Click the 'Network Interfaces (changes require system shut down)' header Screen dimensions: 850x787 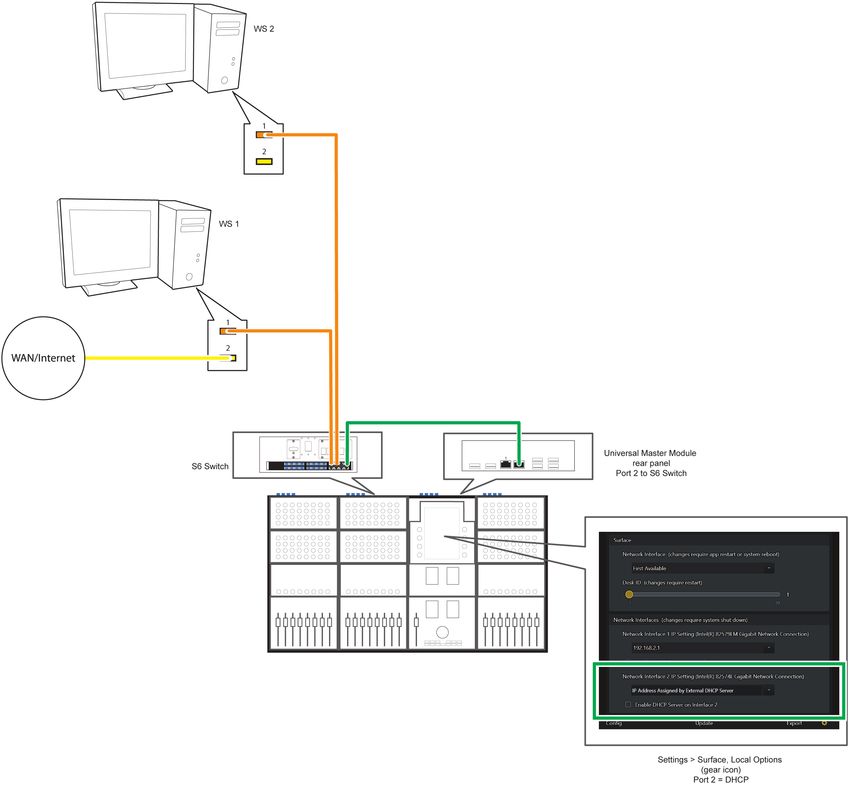(680, 620)
